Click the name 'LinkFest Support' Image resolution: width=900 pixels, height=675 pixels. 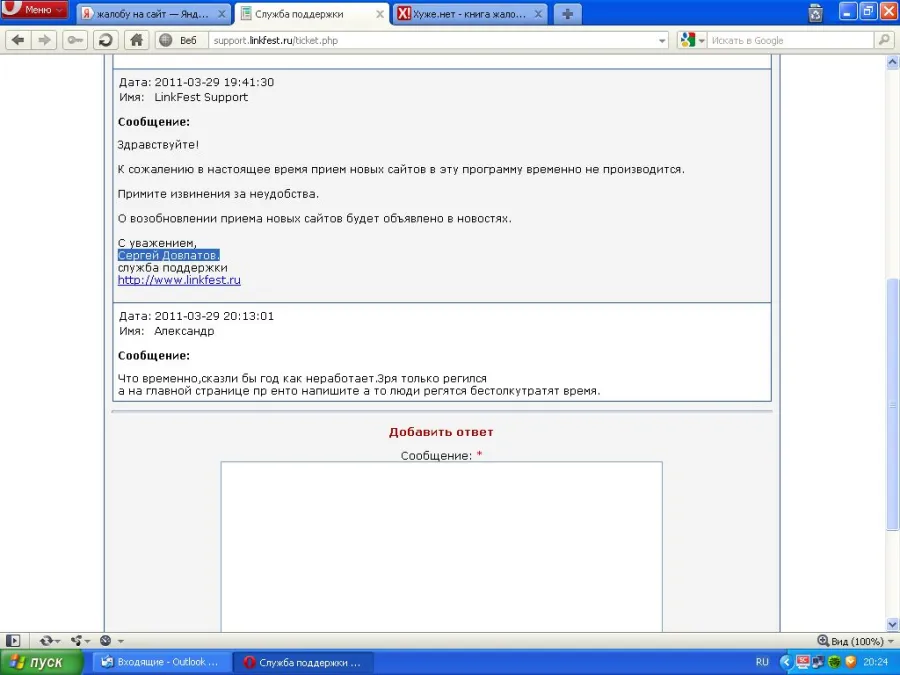tap(201, 97)
